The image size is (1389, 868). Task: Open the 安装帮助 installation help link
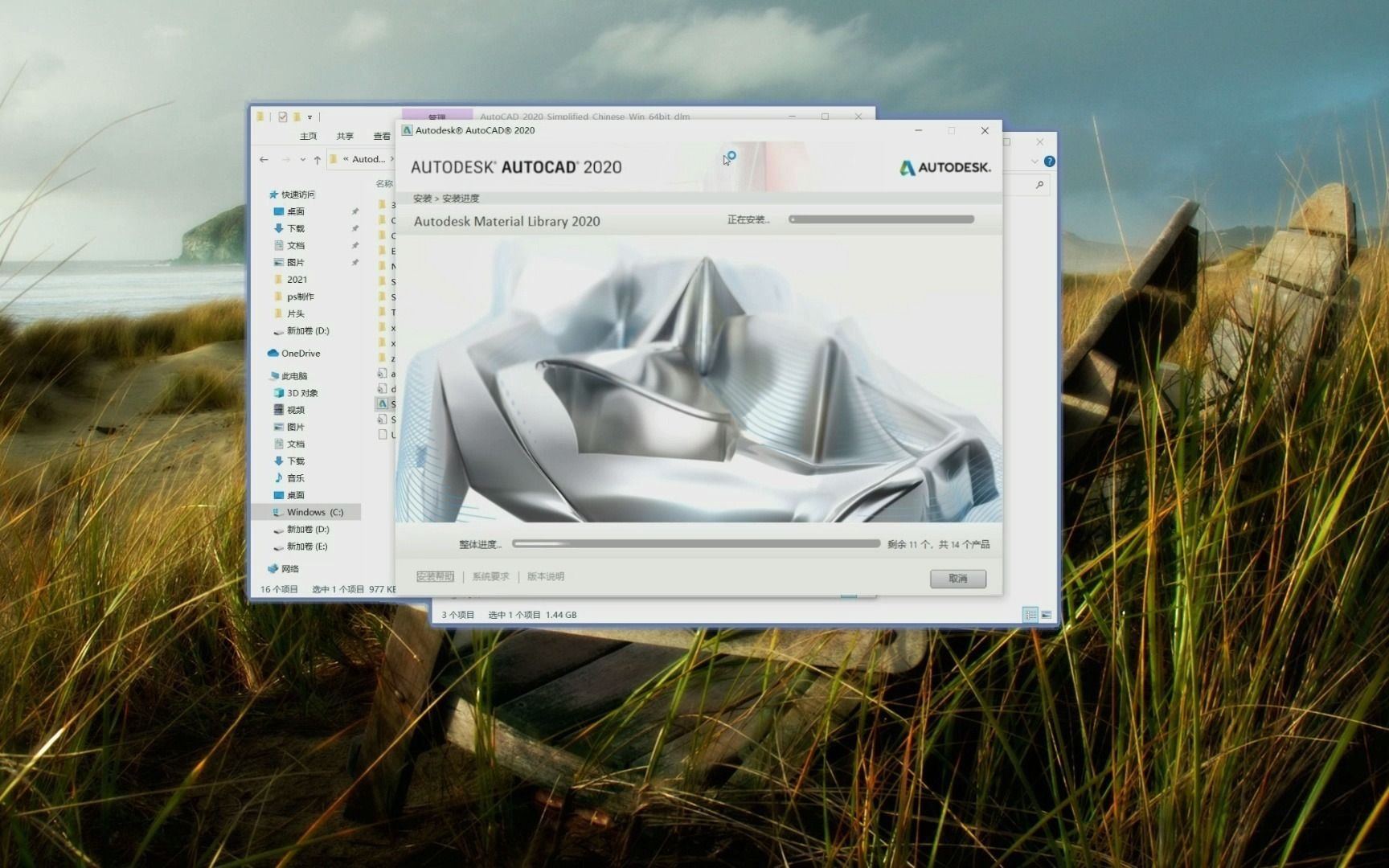pyautogui.click(x=435, y=577)
